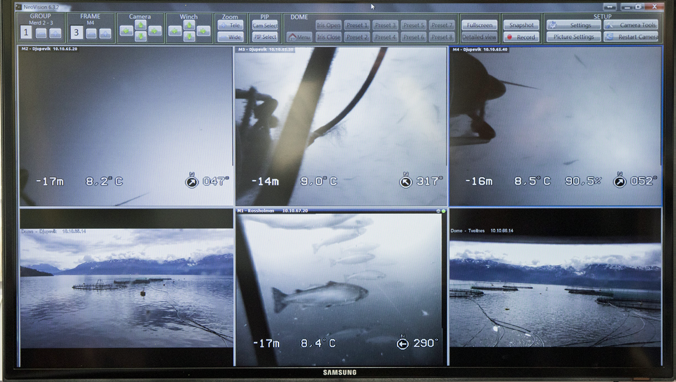Raise the winch with Winch up arrow

coord(189,25)
